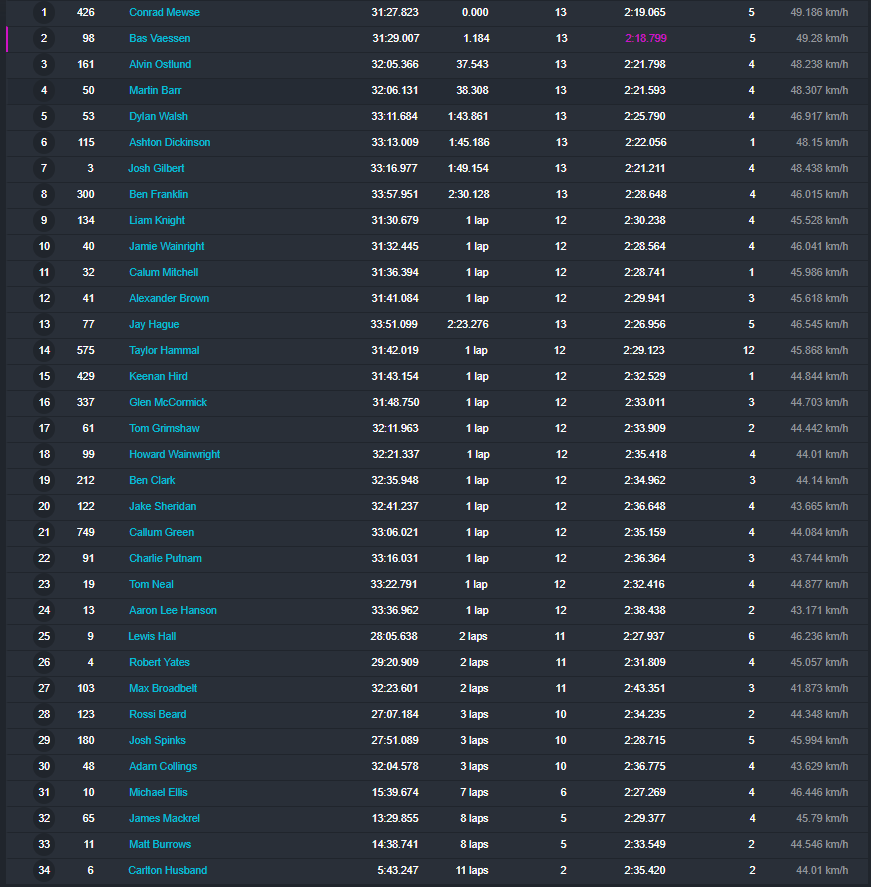
Task: Click the position 25 badge beside Lewis Hall
Action: point(44,636)
